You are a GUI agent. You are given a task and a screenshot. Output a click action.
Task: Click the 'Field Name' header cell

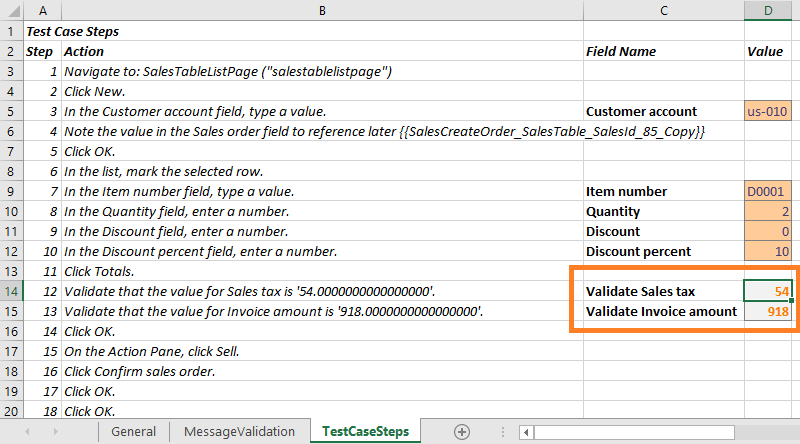point(664,51)
